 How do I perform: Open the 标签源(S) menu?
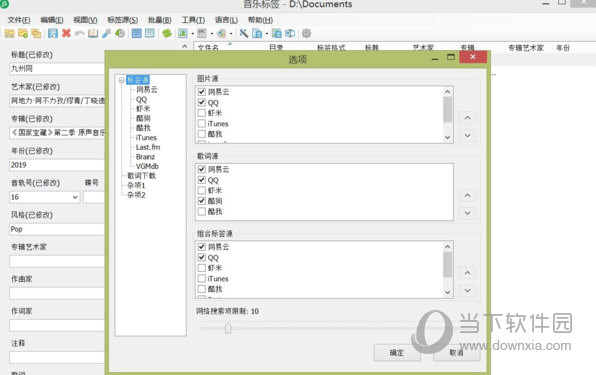tap(122, 20)
